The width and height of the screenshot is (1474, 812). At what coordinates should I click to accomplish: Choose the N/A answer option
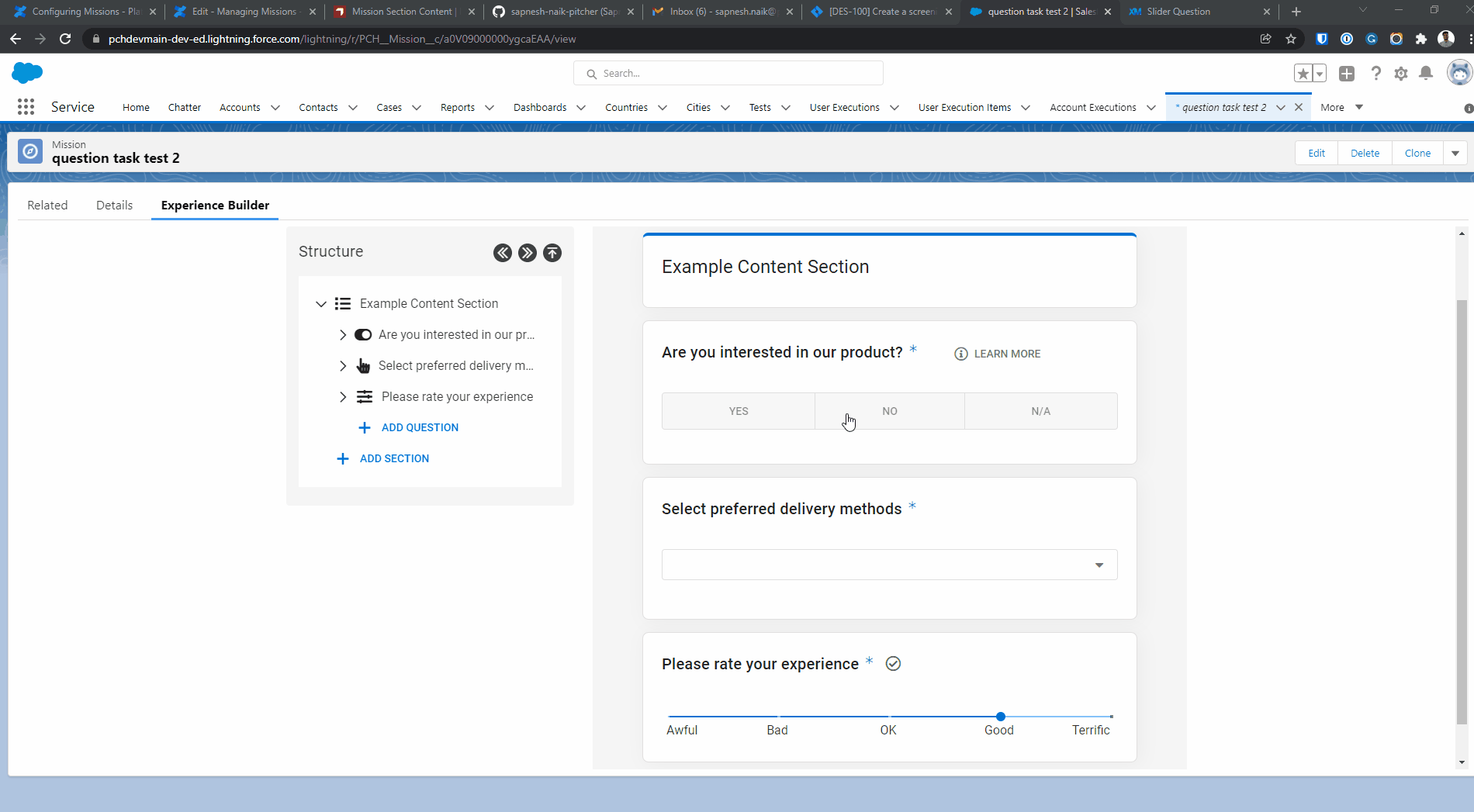pos(1041,411)
